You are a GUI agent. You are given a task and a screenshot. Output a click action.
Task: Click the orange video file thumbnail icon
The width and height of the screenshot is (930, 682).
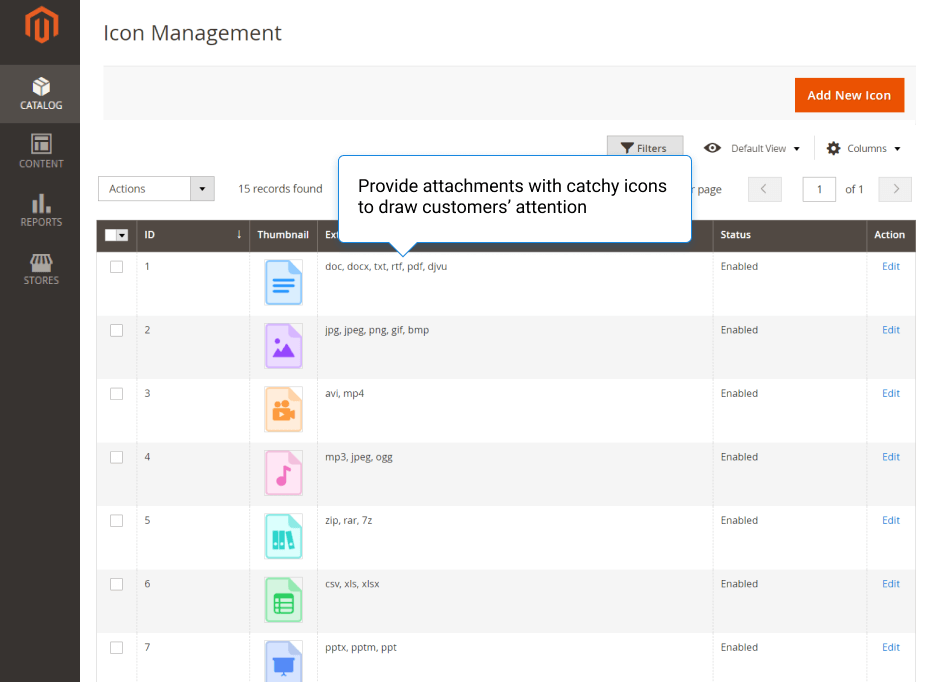tap(283, 410)
